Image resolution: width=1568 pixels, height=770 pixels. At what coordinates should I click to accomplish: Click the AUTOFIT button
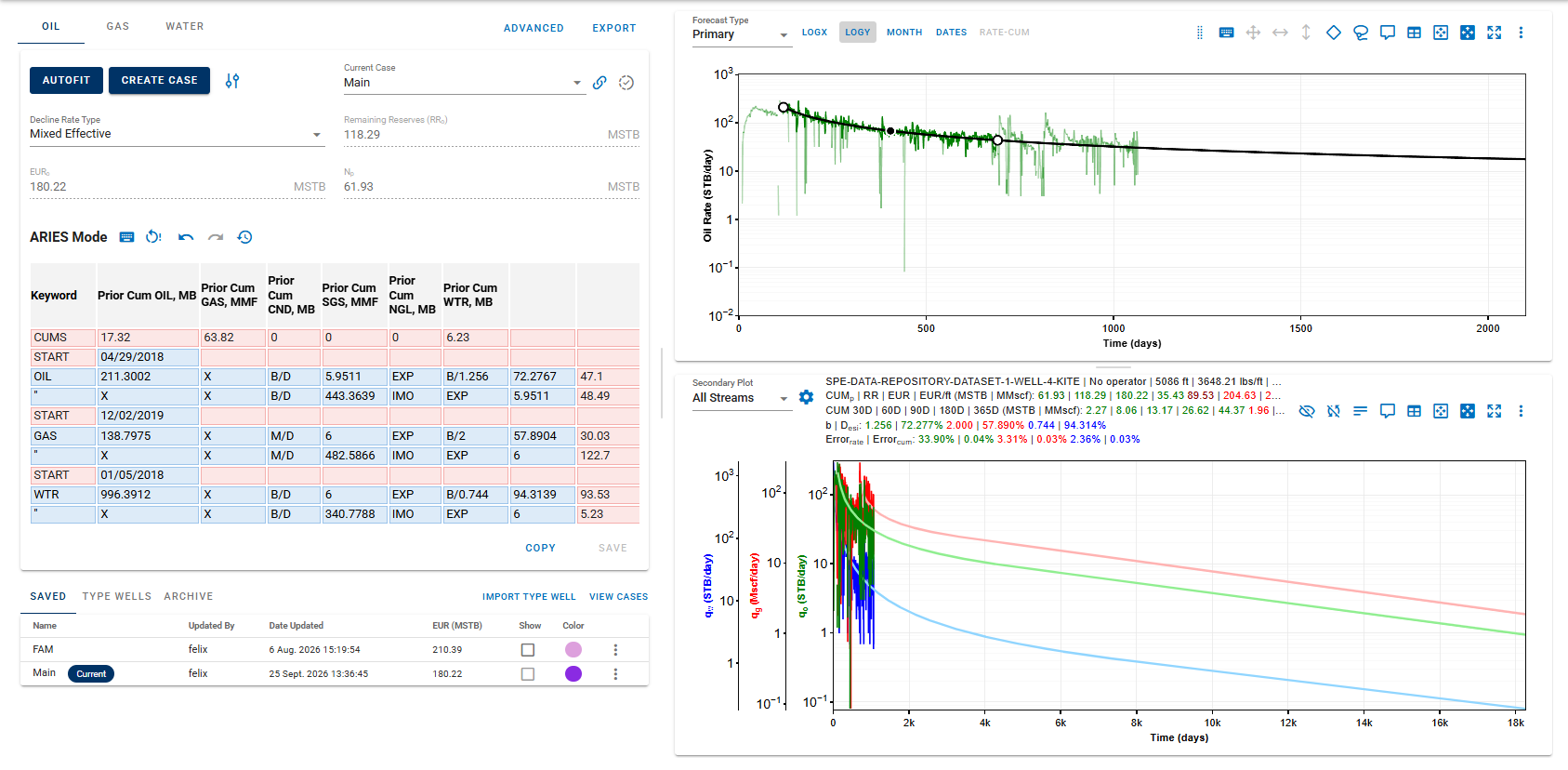[x=67, y=81]
